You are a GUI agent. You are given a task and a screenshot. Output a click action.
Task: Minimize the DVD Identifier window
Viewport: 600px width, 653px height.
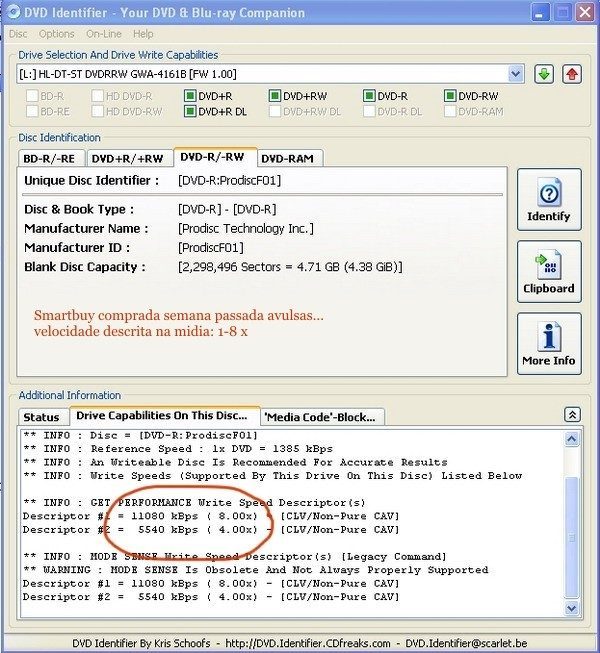tap(540, 12)
